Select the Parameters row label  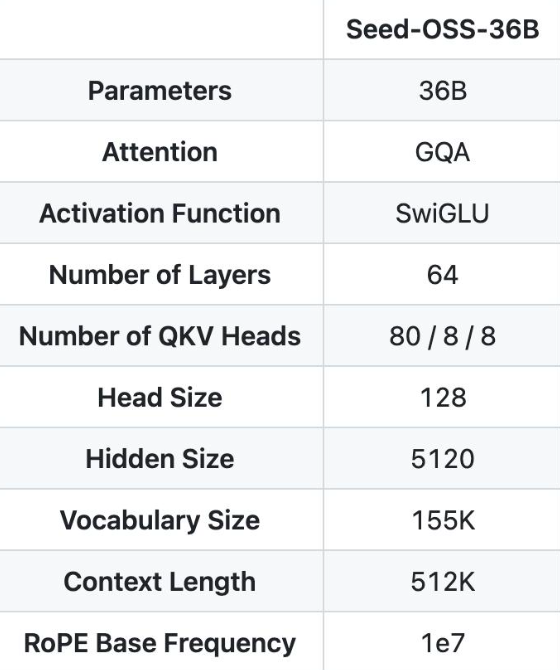[x=160, y=91]
